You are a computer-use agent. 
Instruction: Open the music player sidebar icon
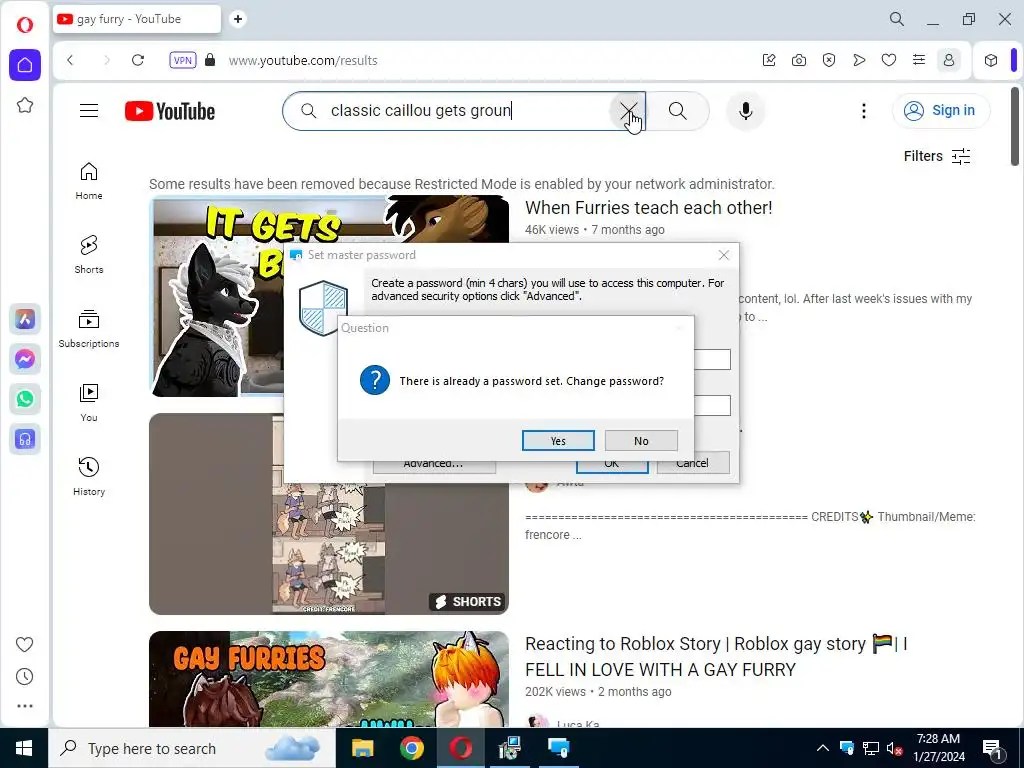click(25, 440)
